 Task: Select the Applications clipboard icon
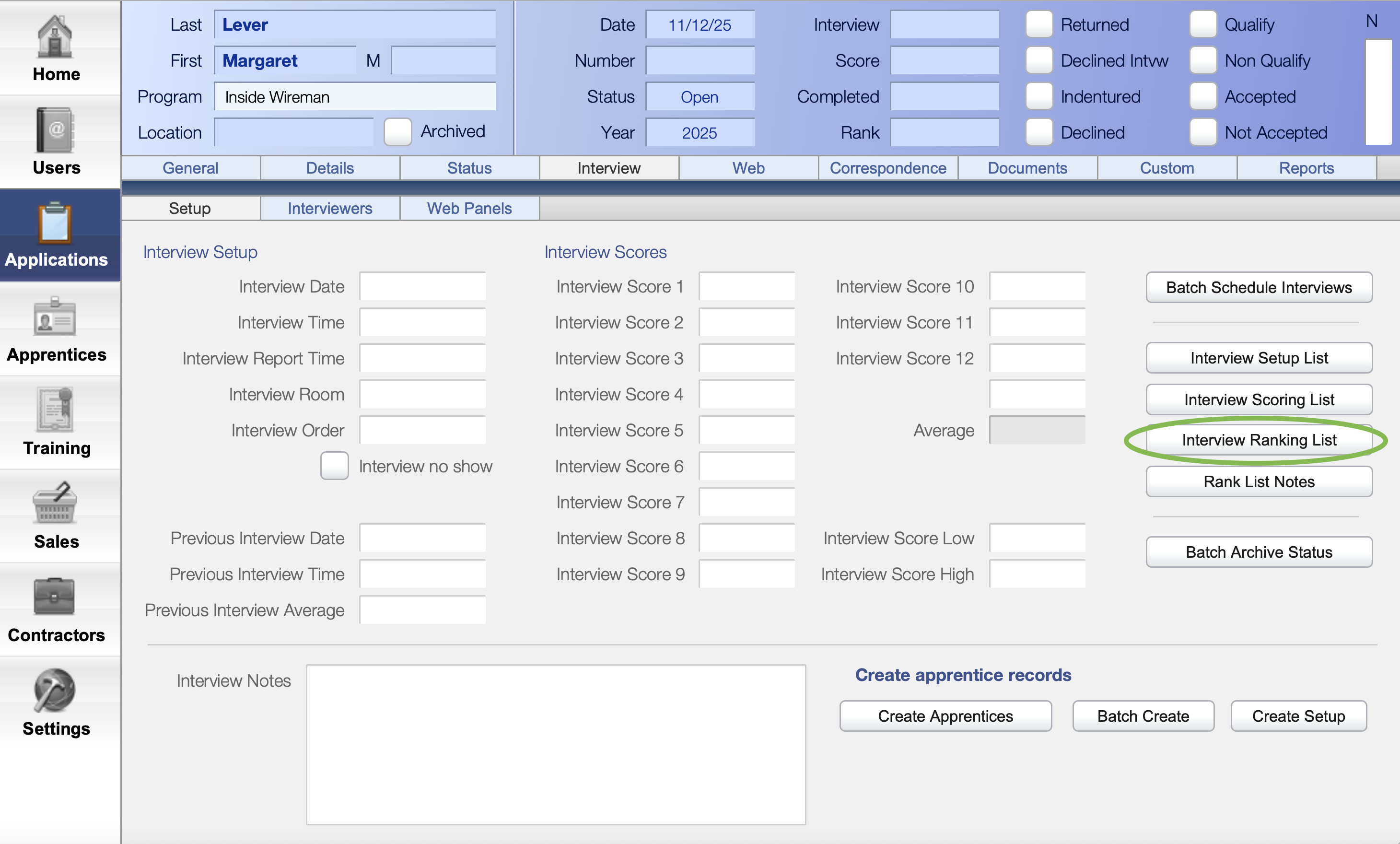pyautogui.click(x=55, y=223)
